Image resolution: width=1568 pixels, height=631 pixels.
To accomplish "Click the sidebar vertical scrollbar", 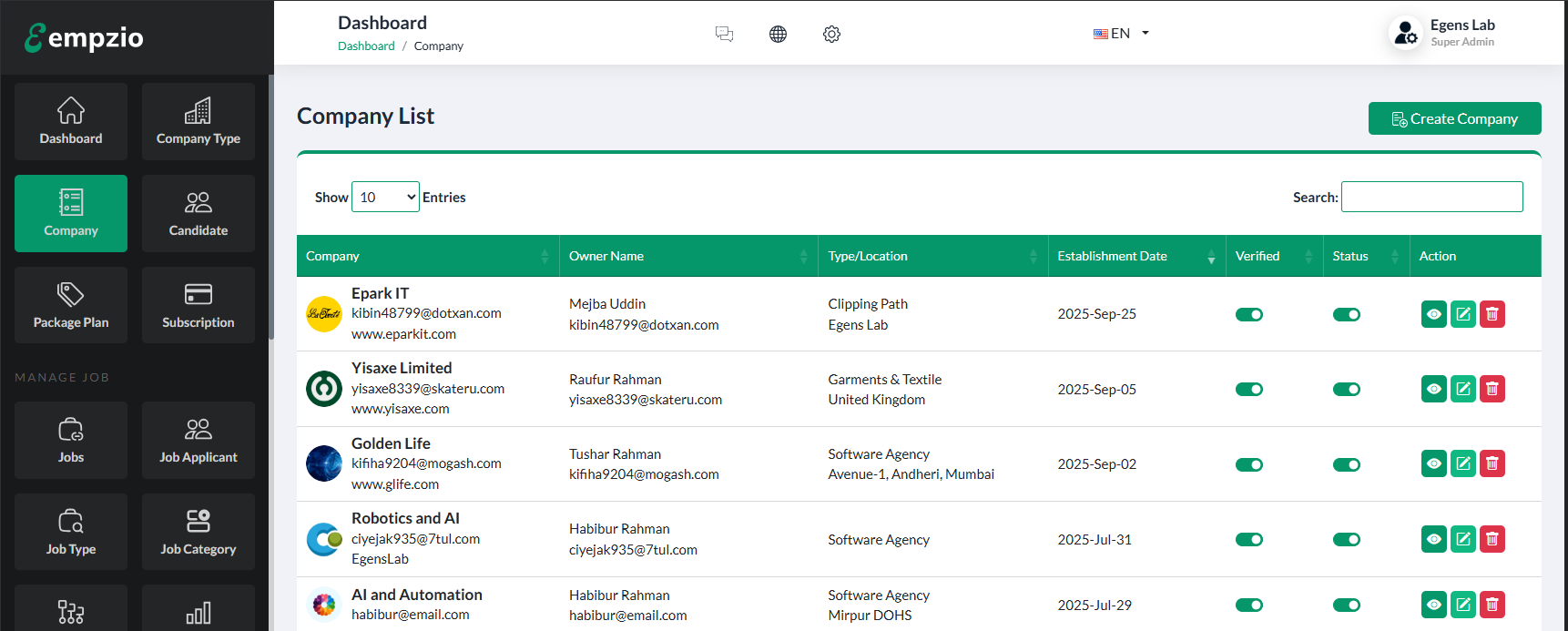I will point(270,208).
